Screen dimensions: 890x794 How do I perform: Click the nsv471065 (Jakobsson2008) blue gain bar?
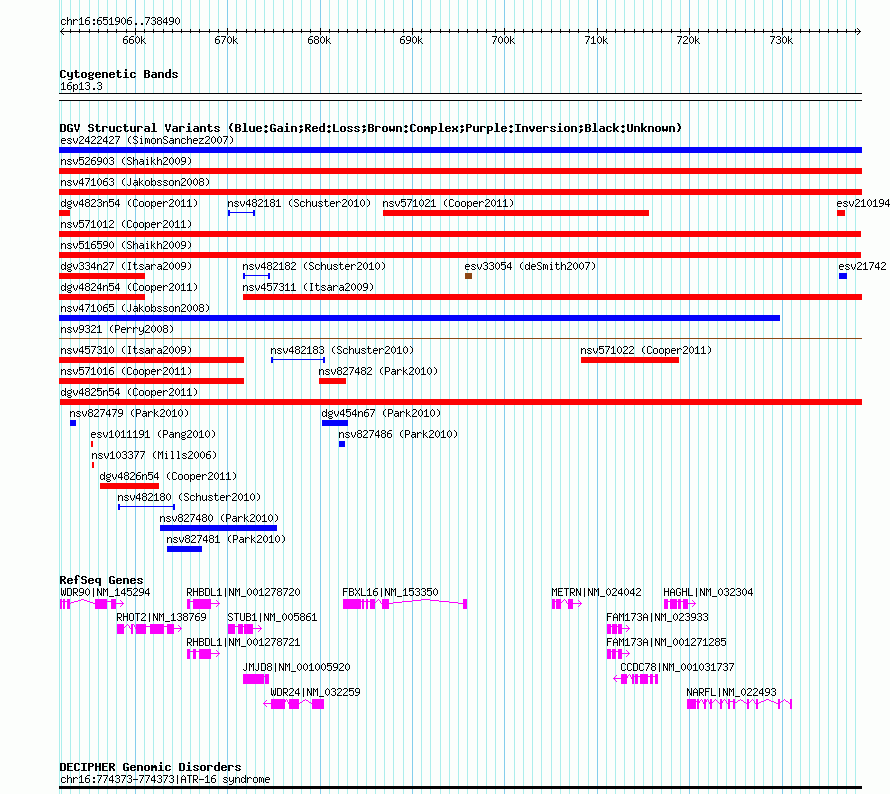point(419,318)
